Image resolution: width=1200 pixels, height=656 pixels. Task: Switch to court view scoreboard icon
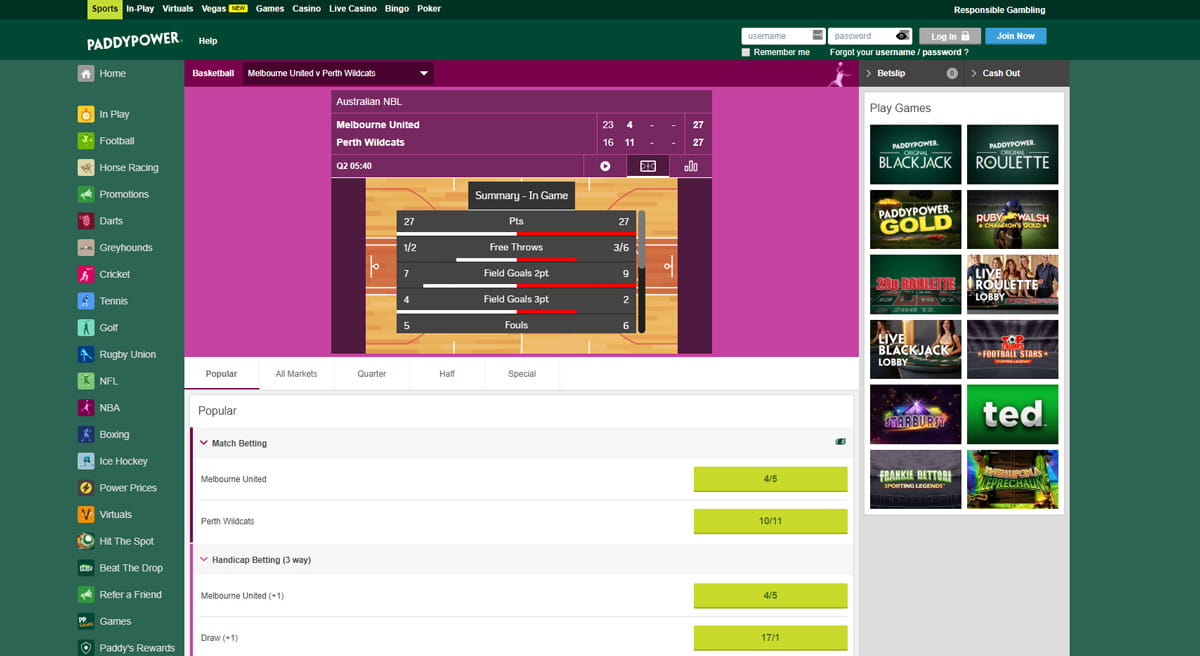(648, 166)
